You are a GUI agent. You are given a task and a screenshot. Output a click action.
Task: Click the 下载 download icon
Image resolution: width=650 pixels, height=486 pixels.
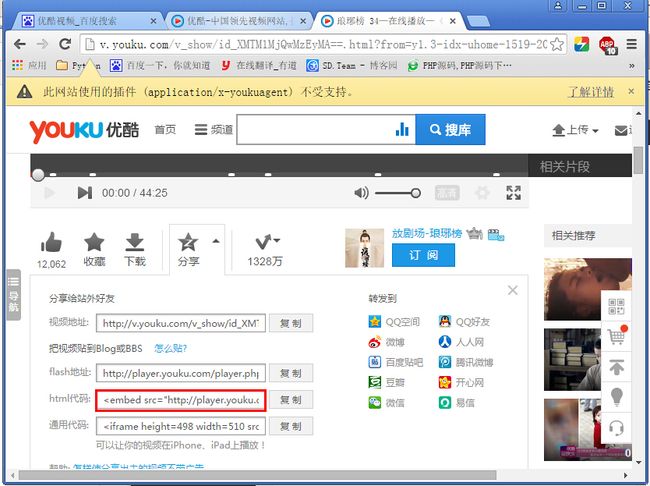(x=135, y=250)
